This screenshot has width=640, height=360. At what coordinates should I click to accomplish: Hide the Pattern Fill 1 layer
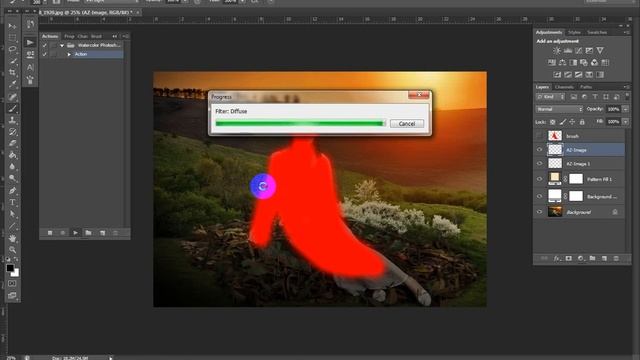tap(540, 179)
